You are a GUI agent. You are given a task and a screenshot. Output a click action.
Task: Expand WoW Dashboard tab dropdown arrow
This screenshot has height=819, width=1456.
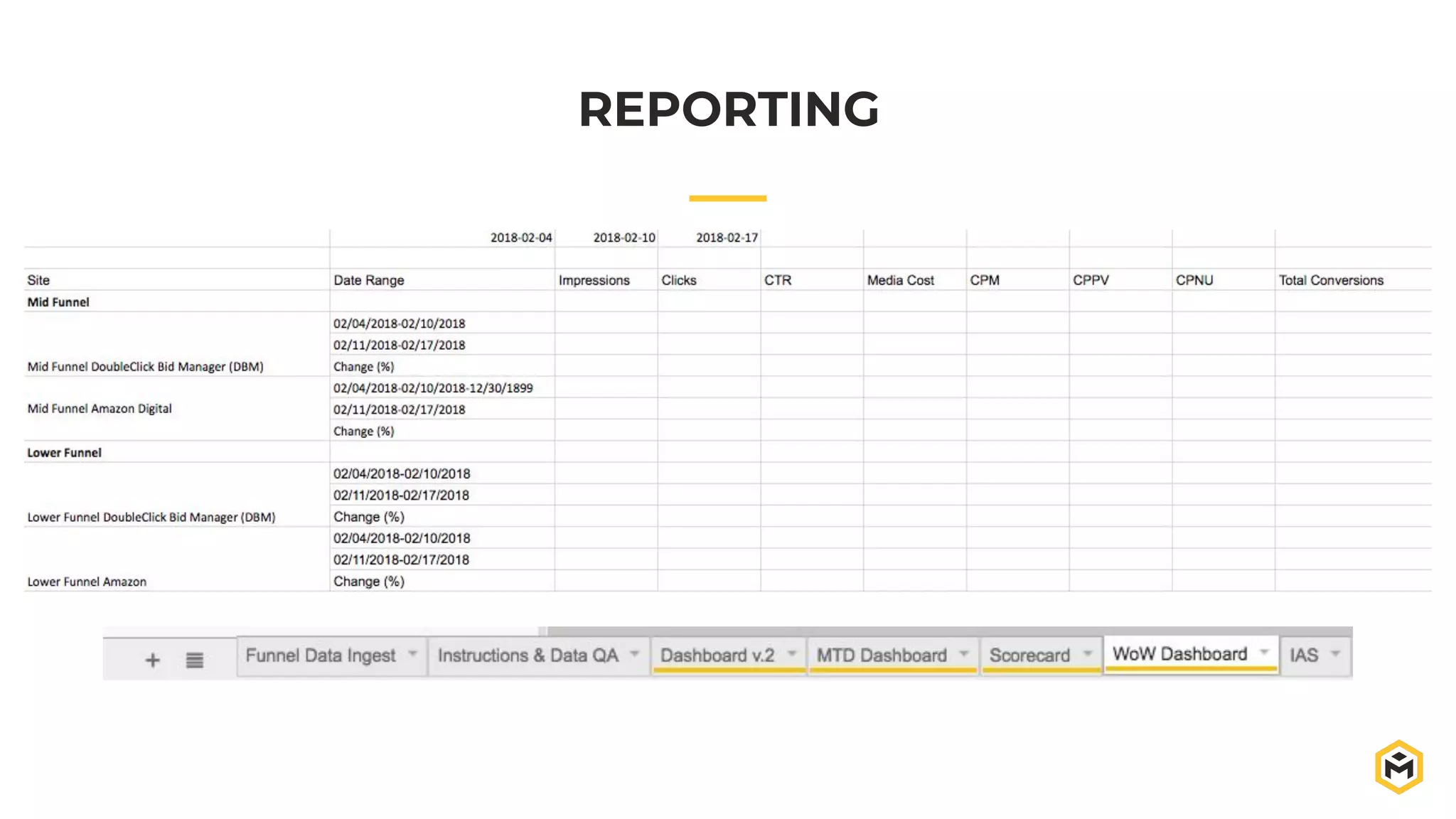(1264, 652)
